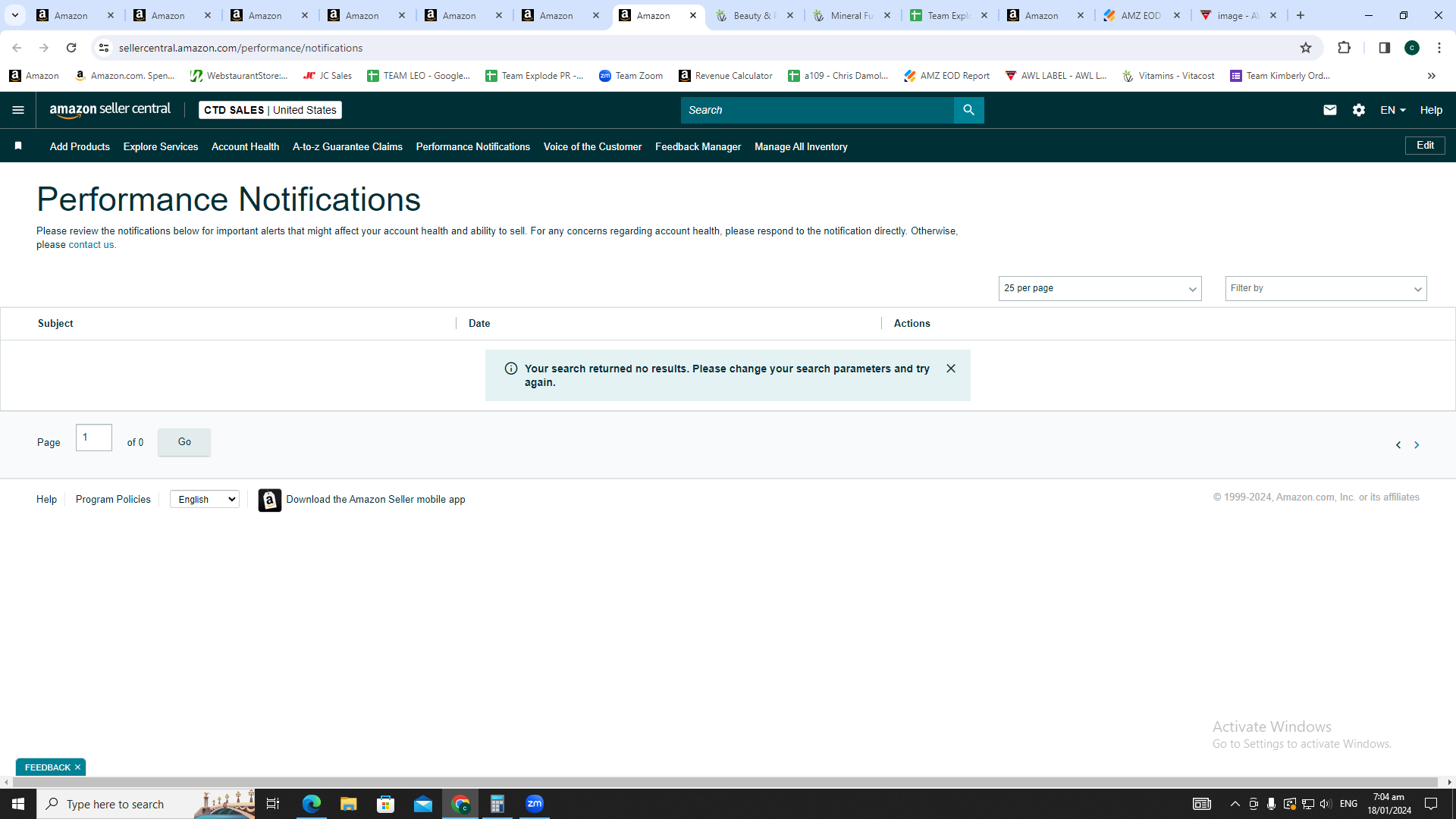Click the Amazon Seller app icon in footer

[269, 500]
